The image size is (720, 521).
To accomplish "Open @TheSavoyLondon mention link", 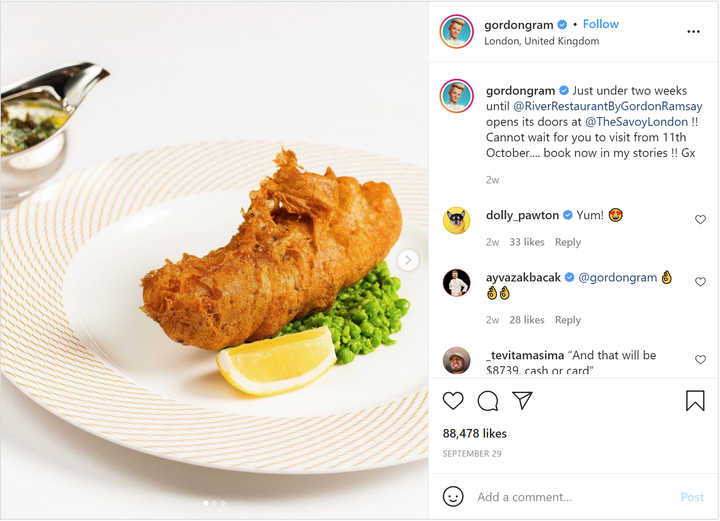I will click(637, 122).
